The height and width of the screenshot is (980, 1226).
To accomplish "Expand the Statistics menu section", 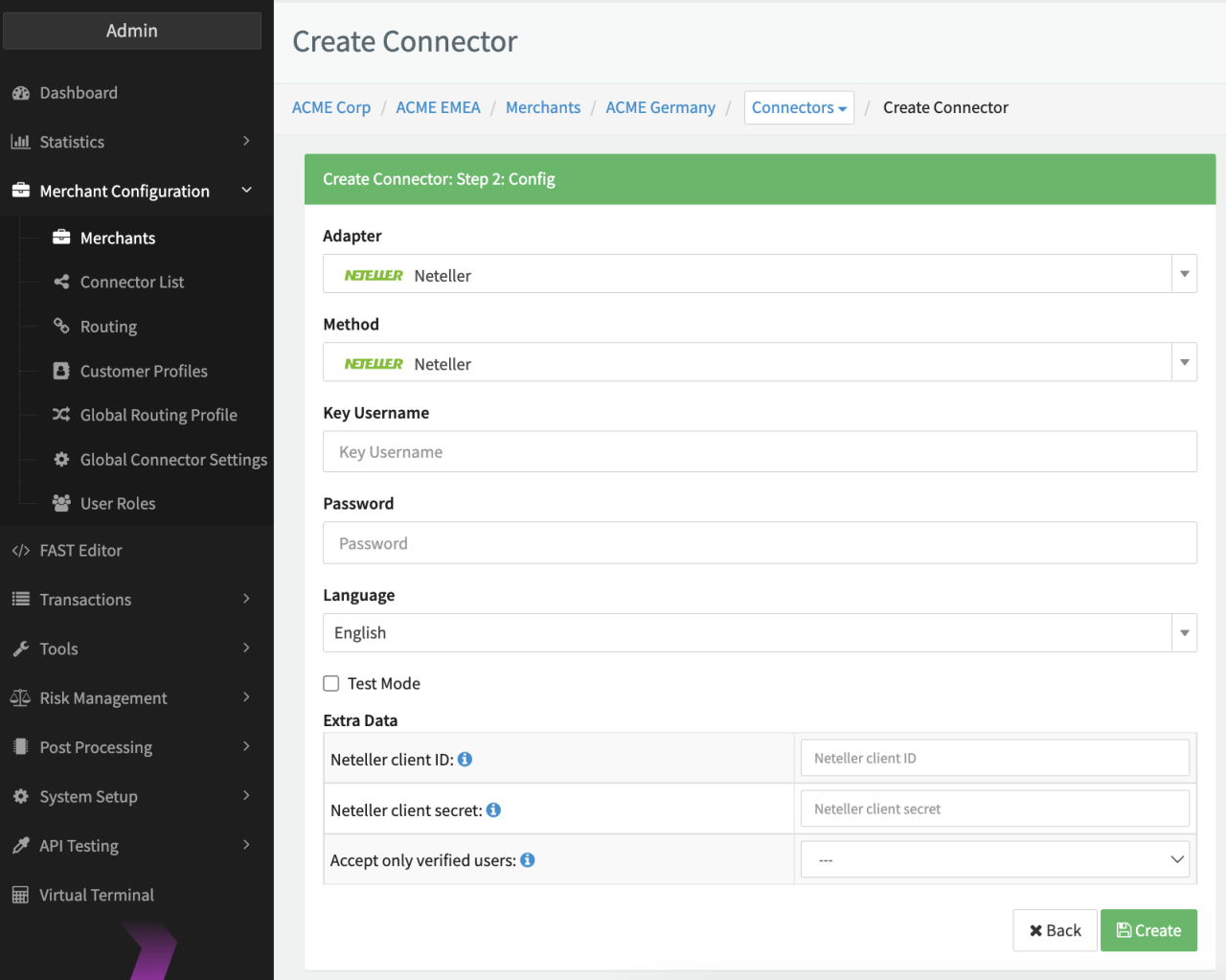I will point(131,142).
